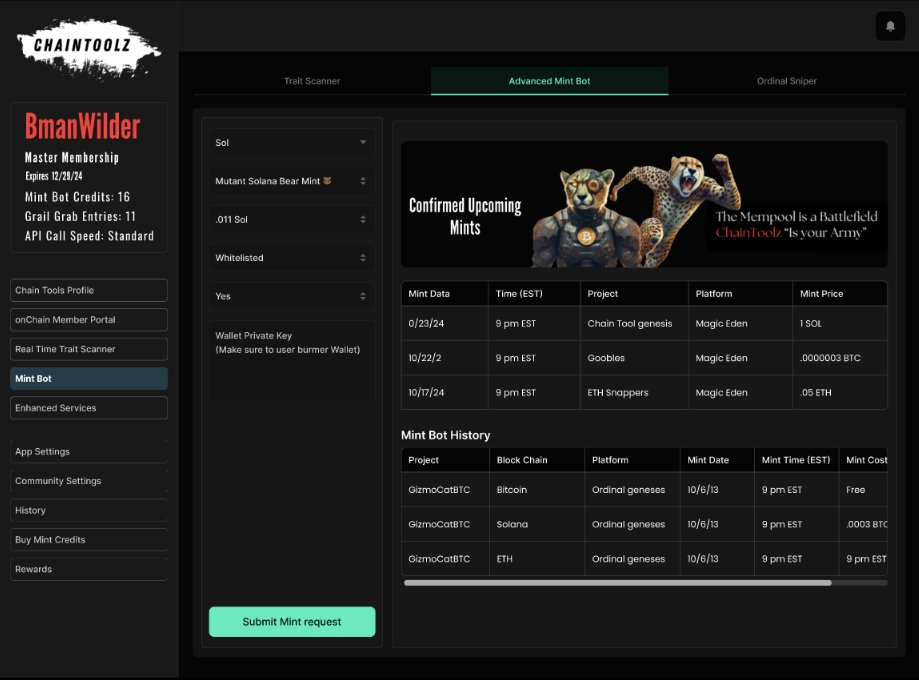This screenshot has width=919, height=680.
Task: Click the Wallet Private Key field
Action: pos(291,361)
